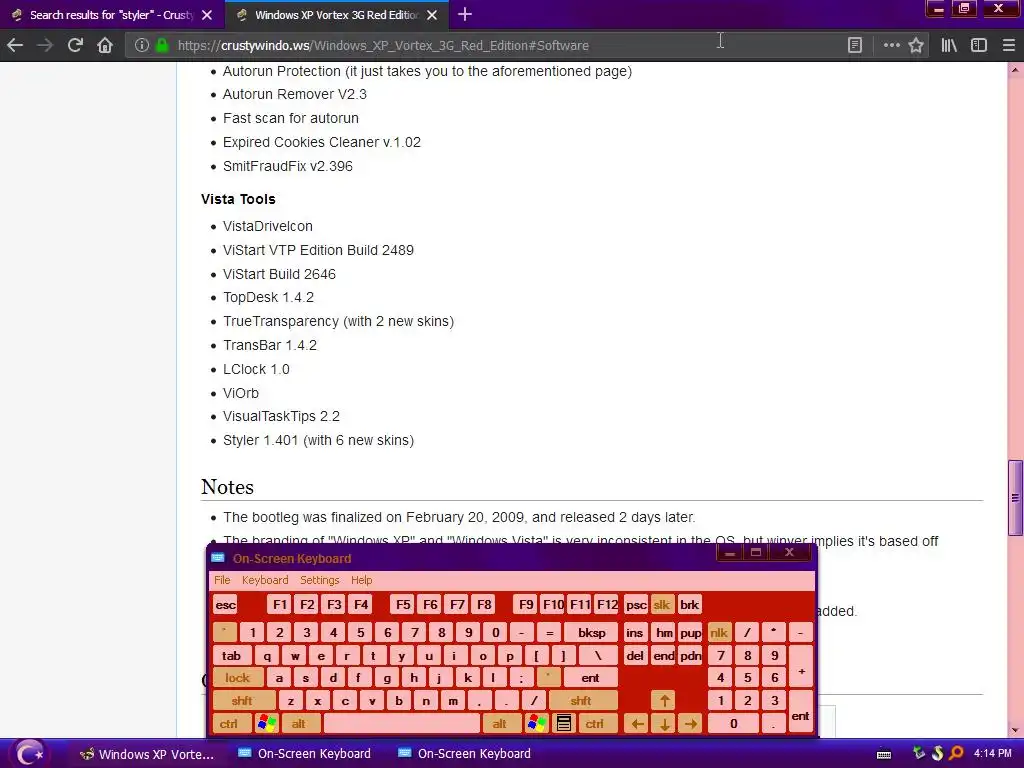Click the main ent key
Screen dimensions: 1024x768
coord(590,678)
